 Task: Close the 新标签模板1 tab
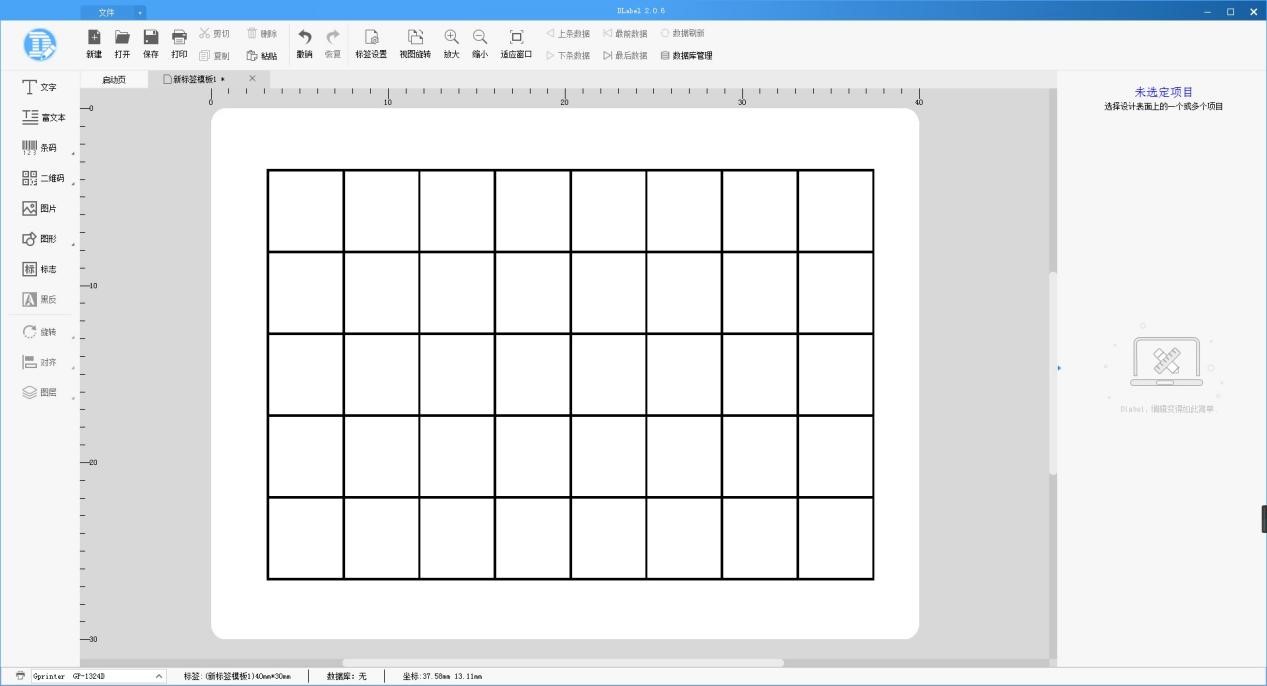[252, 78]
